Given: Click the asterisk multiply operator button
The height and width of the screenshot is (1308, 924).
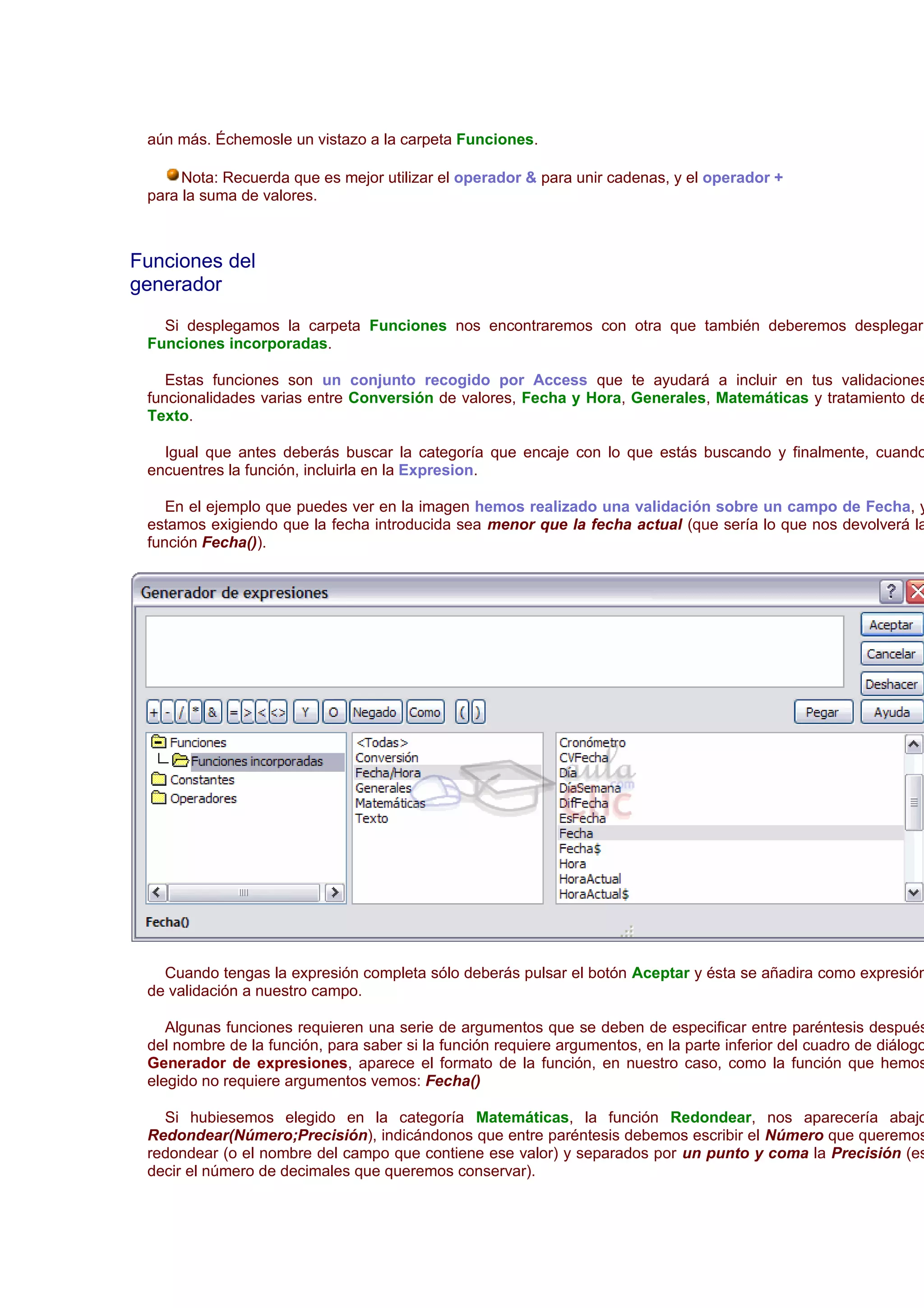Looking at the screenshot, I should (x=196, y=712).
